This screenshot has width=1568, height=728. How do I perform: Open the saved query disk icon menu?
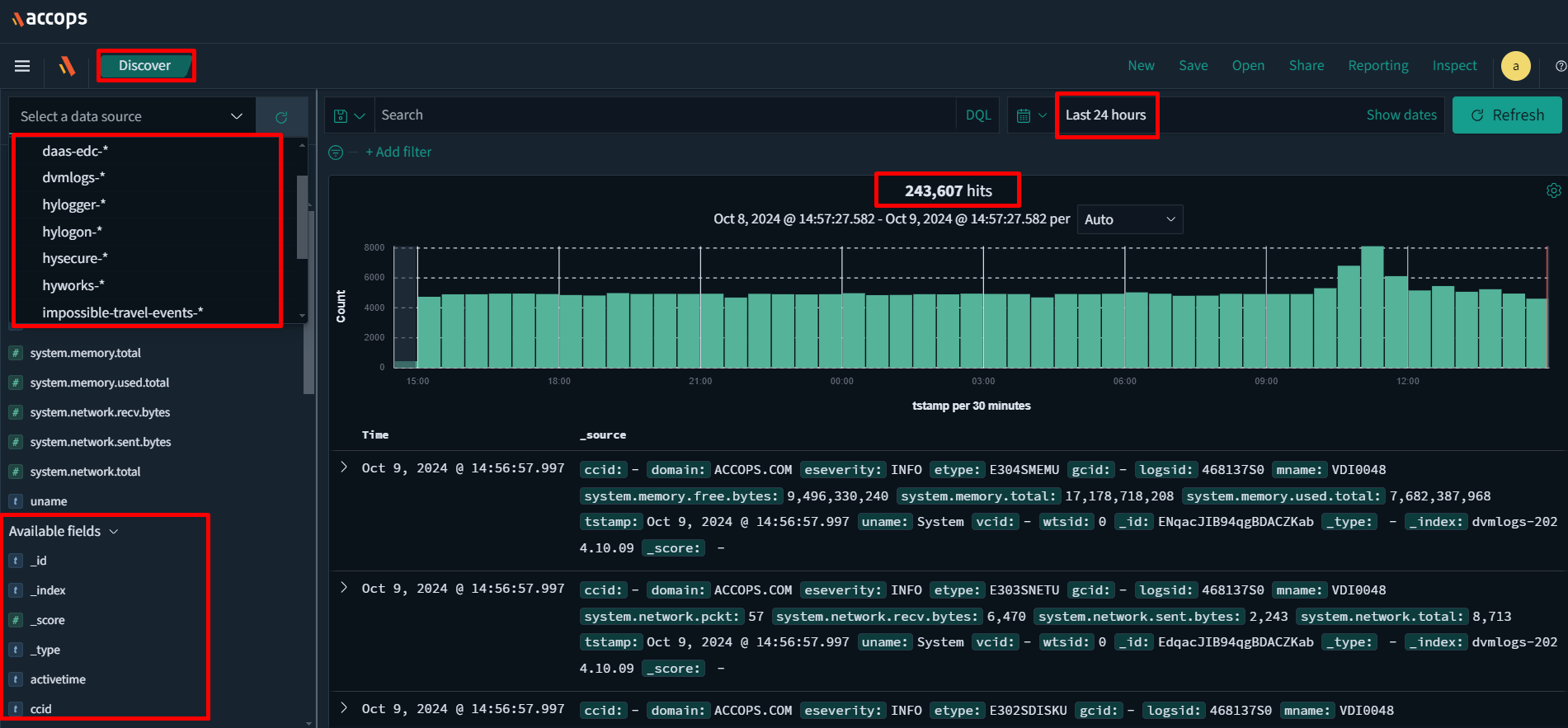pos(348,116)
